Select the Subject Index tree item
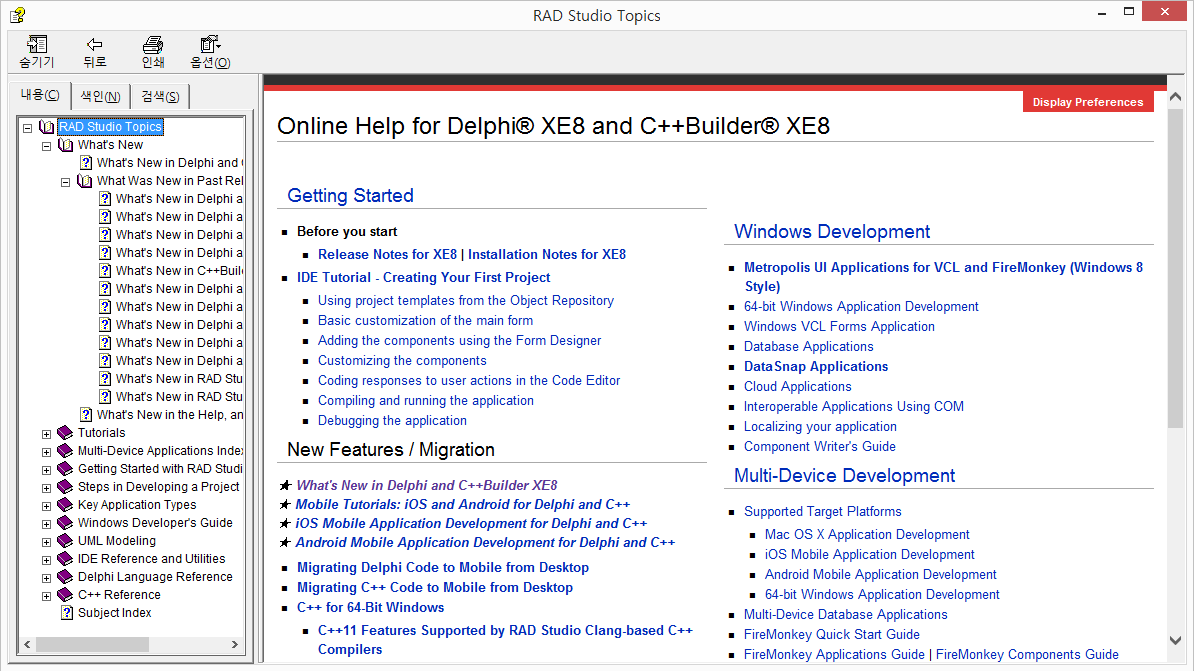This screenshot has height=671, width=1194. coord(114,613)
